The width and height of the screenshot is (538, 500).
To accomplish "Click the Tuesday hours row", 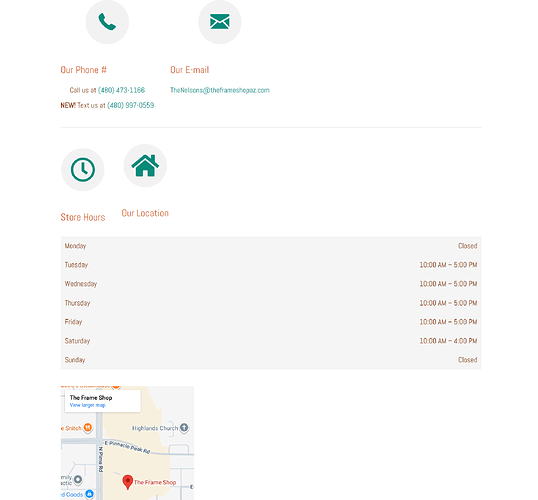I will 271,265.
